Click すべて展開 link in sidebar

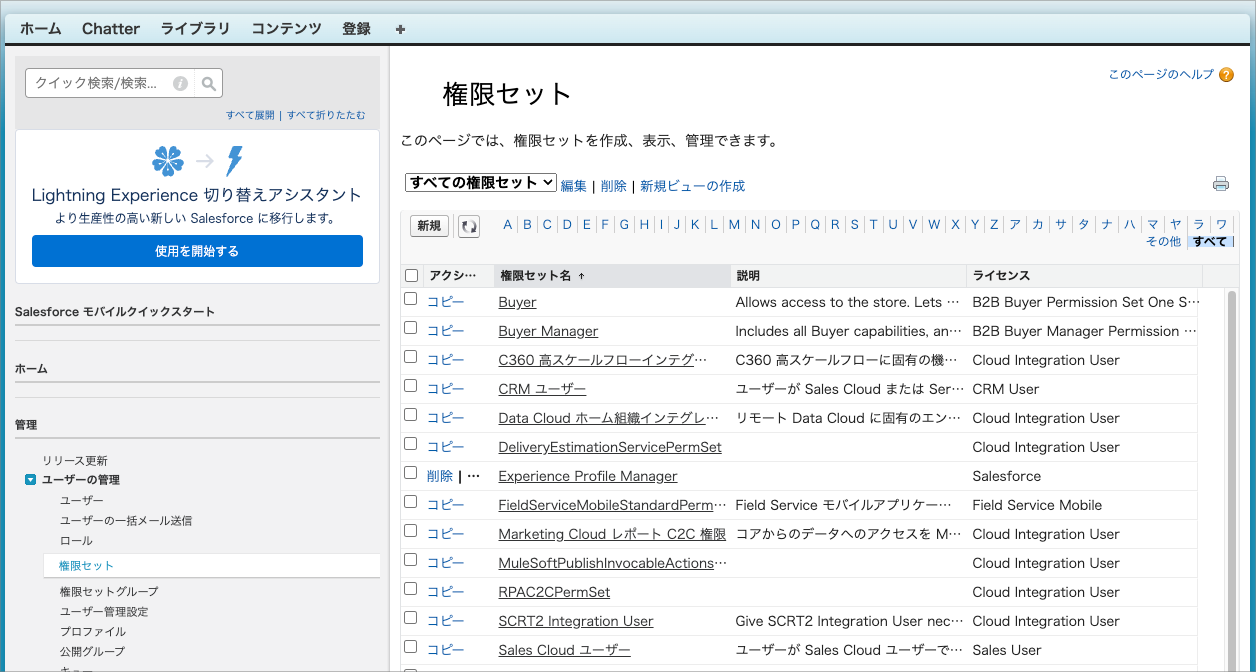click(x=250, y=115)
